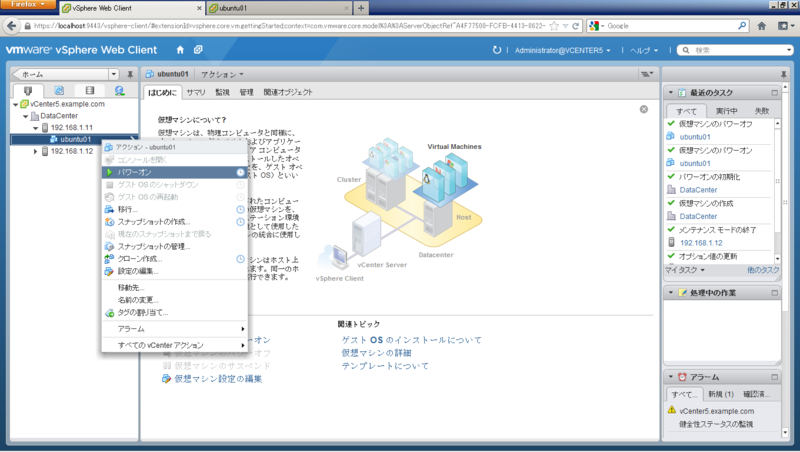
Task: Show 新規 (1) alarms tab
Action: point(720,394)
